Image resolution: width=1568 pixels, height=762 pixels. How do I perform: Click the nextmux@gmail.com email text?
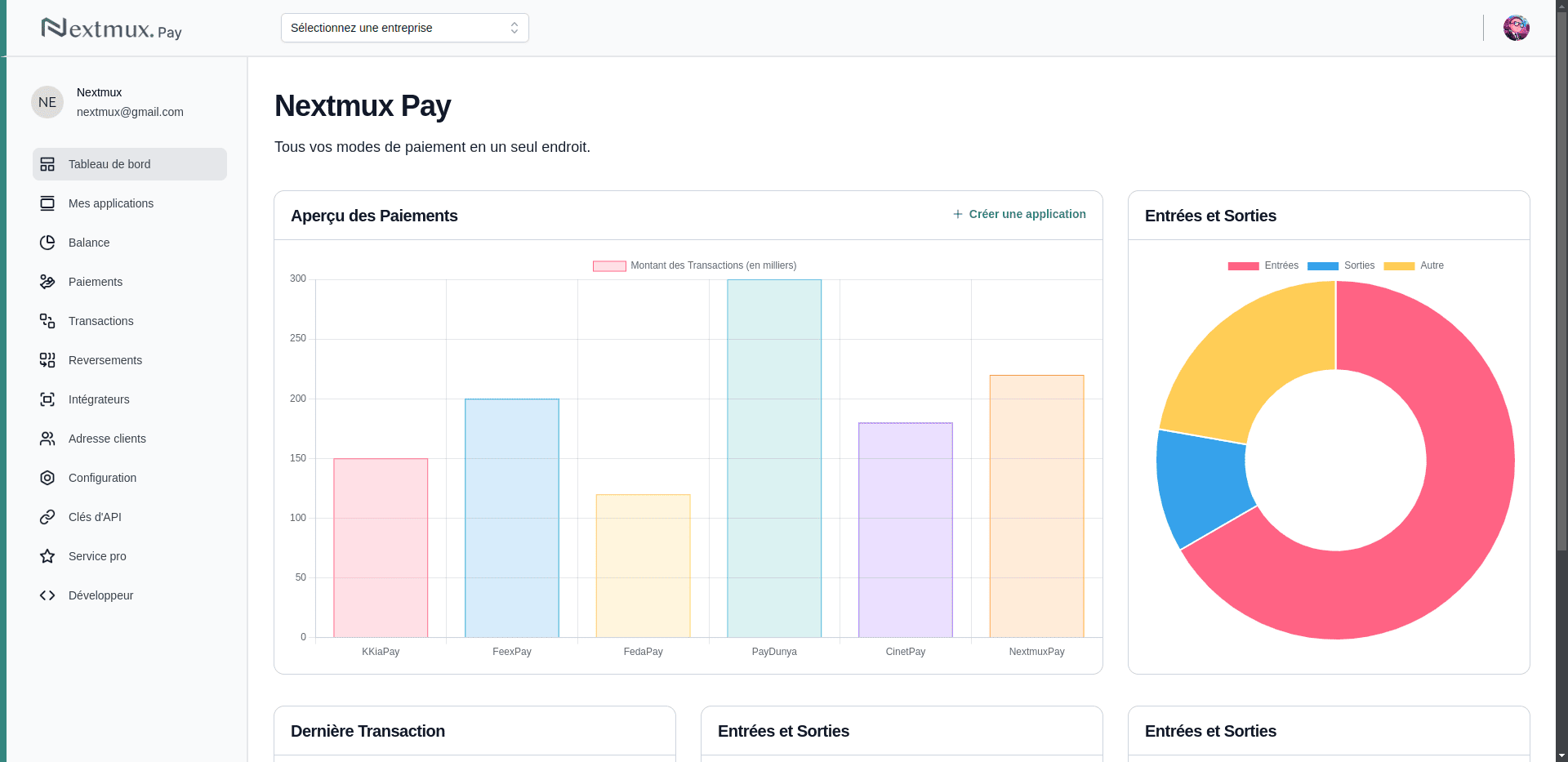(x=130, y=112)
